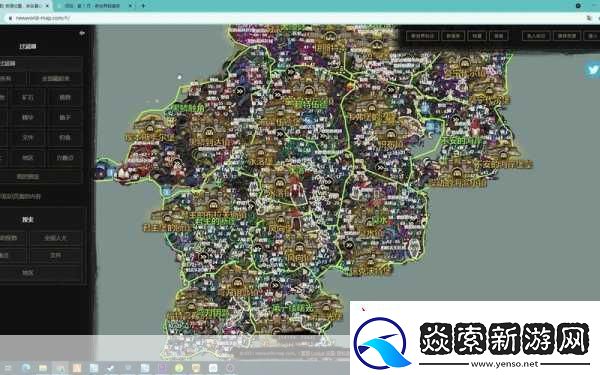
Task: Click the leftmost button in the top map toolbar
Action: coord(422,36)
